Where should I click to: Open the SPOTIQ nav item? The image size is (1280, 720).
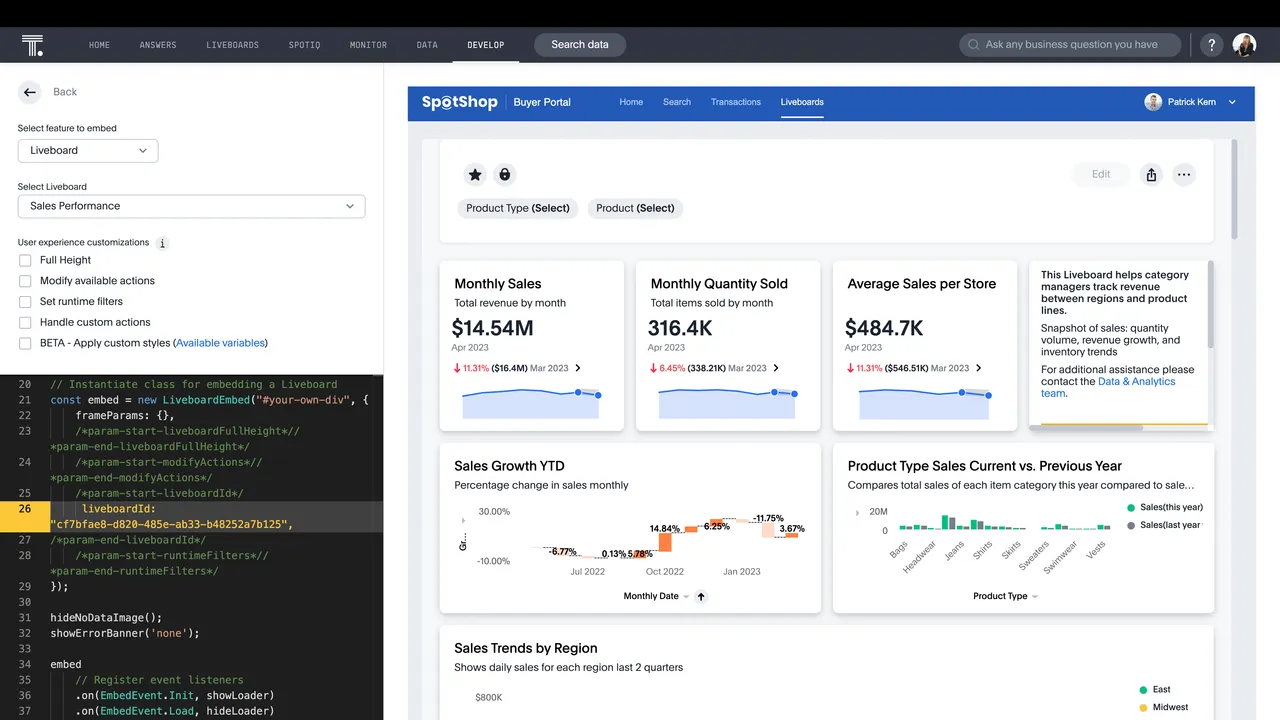click(x=304, y=45)
